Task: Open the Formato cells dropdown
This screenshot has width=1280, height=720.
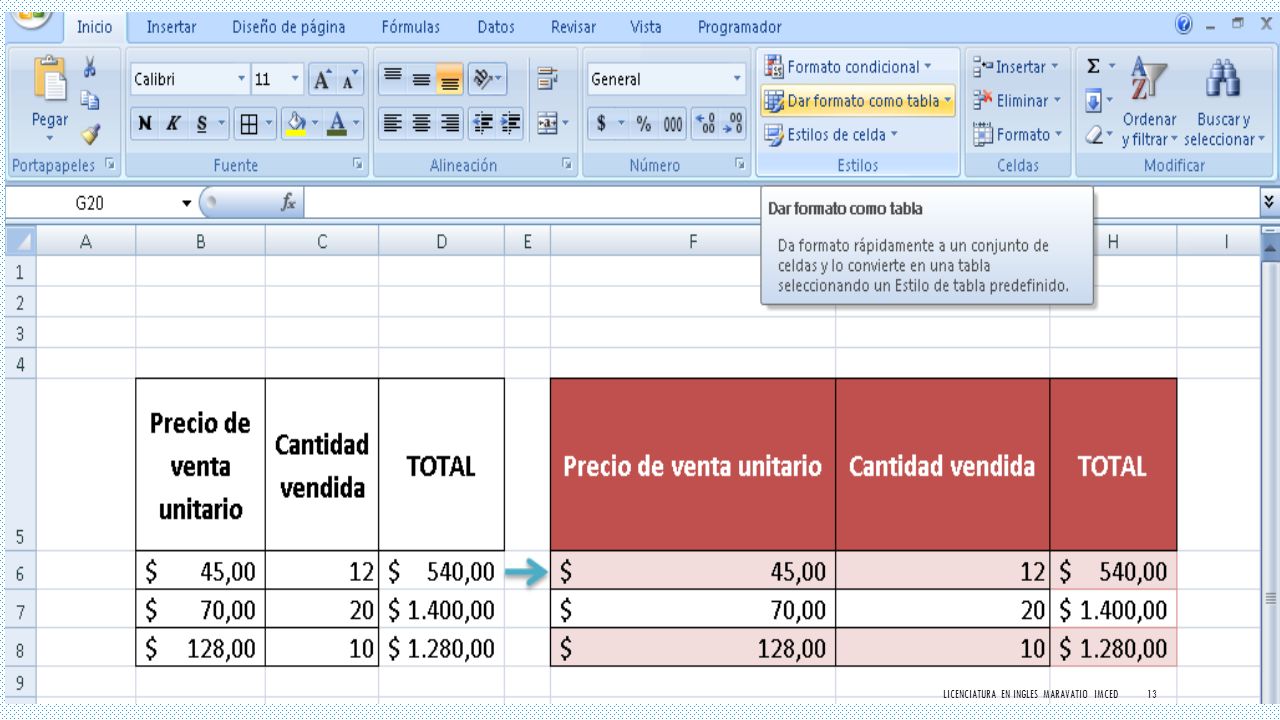Action: tap(1016, 134)
